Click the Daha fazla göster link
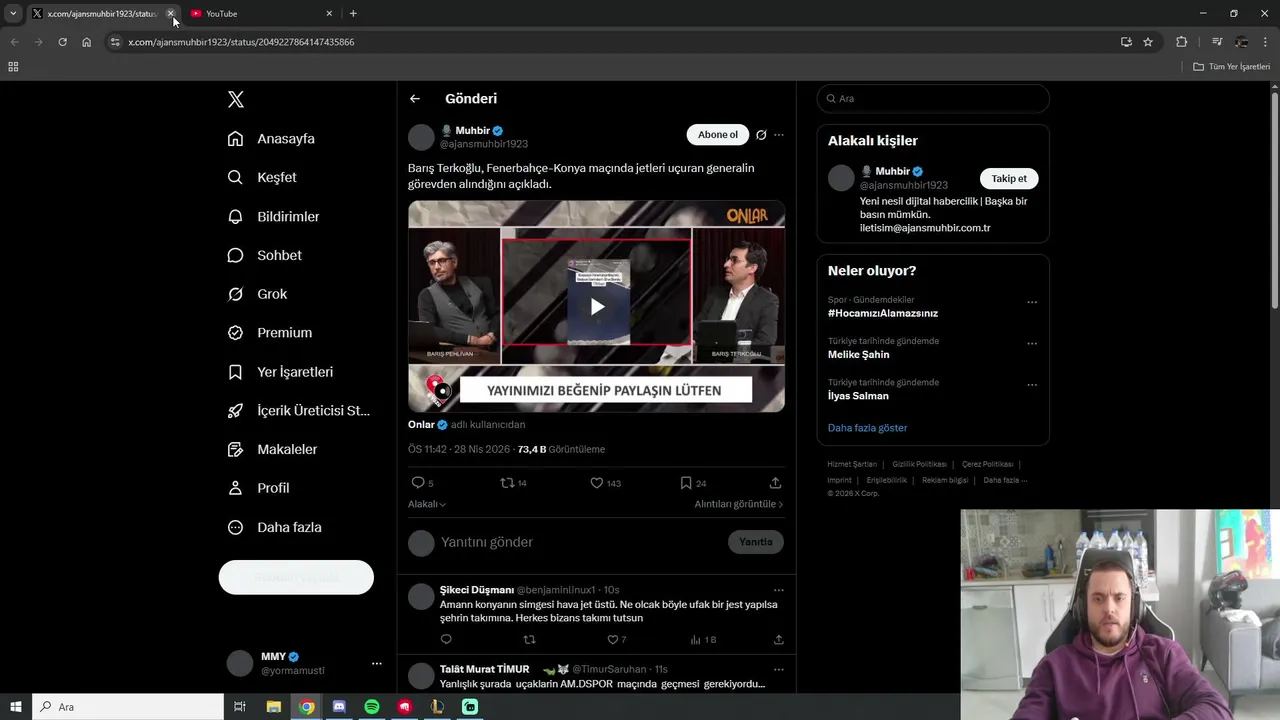Image resolution: width=1280 pixels, height=720 pixels. 868,428
